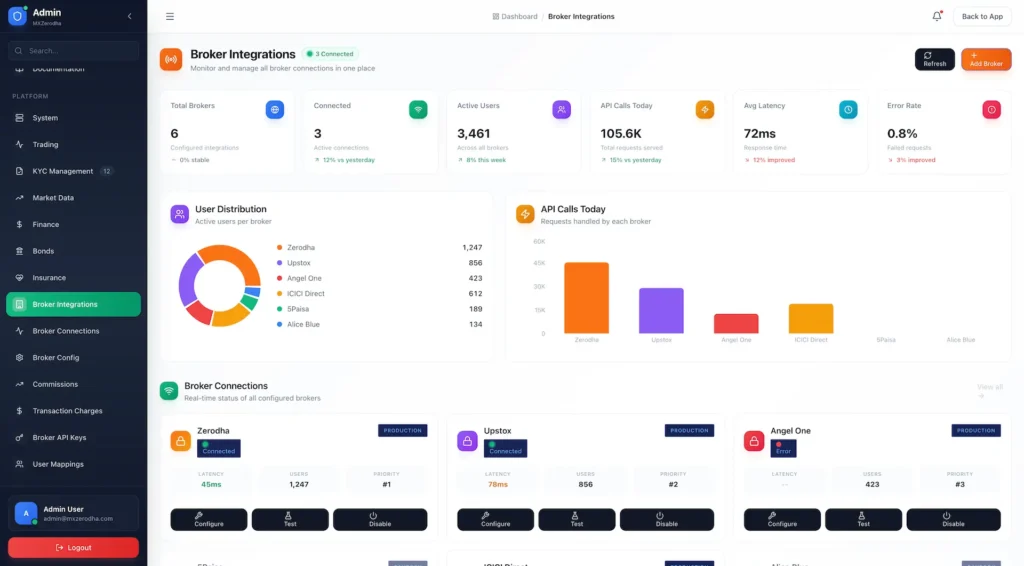This screenshot has height=566, width=1024.
Task: Focus the sidebar Search field
Action: (x=73, y=50)
